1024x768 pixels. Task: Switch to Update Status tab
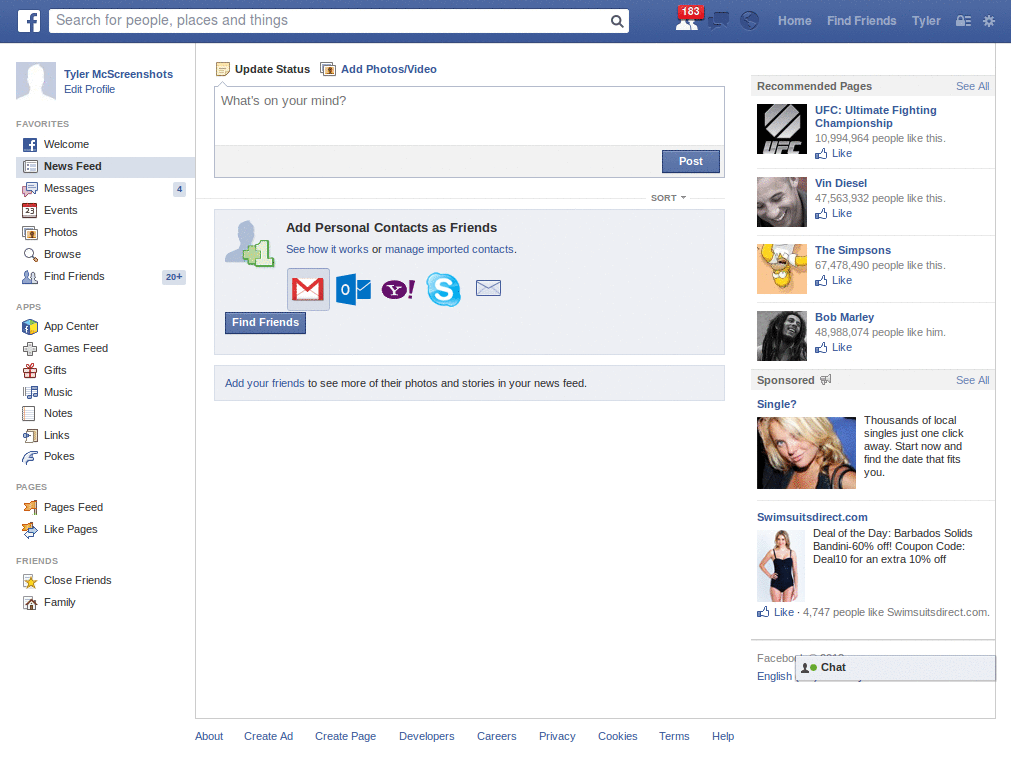(x=272, y=69)
